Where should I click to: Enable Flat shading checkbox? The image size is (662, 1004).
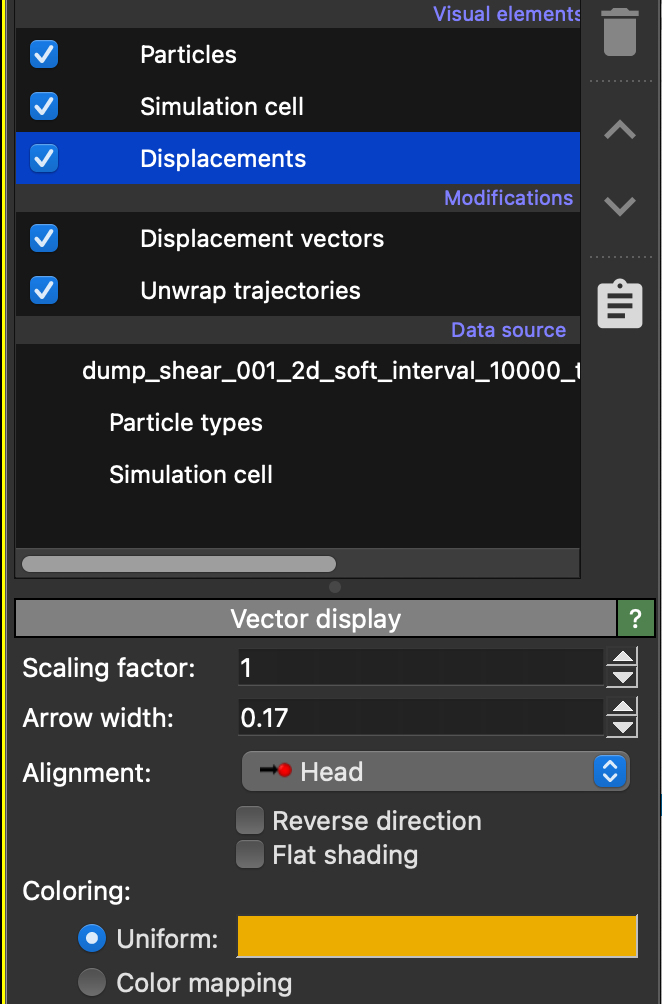coord(249,855)
